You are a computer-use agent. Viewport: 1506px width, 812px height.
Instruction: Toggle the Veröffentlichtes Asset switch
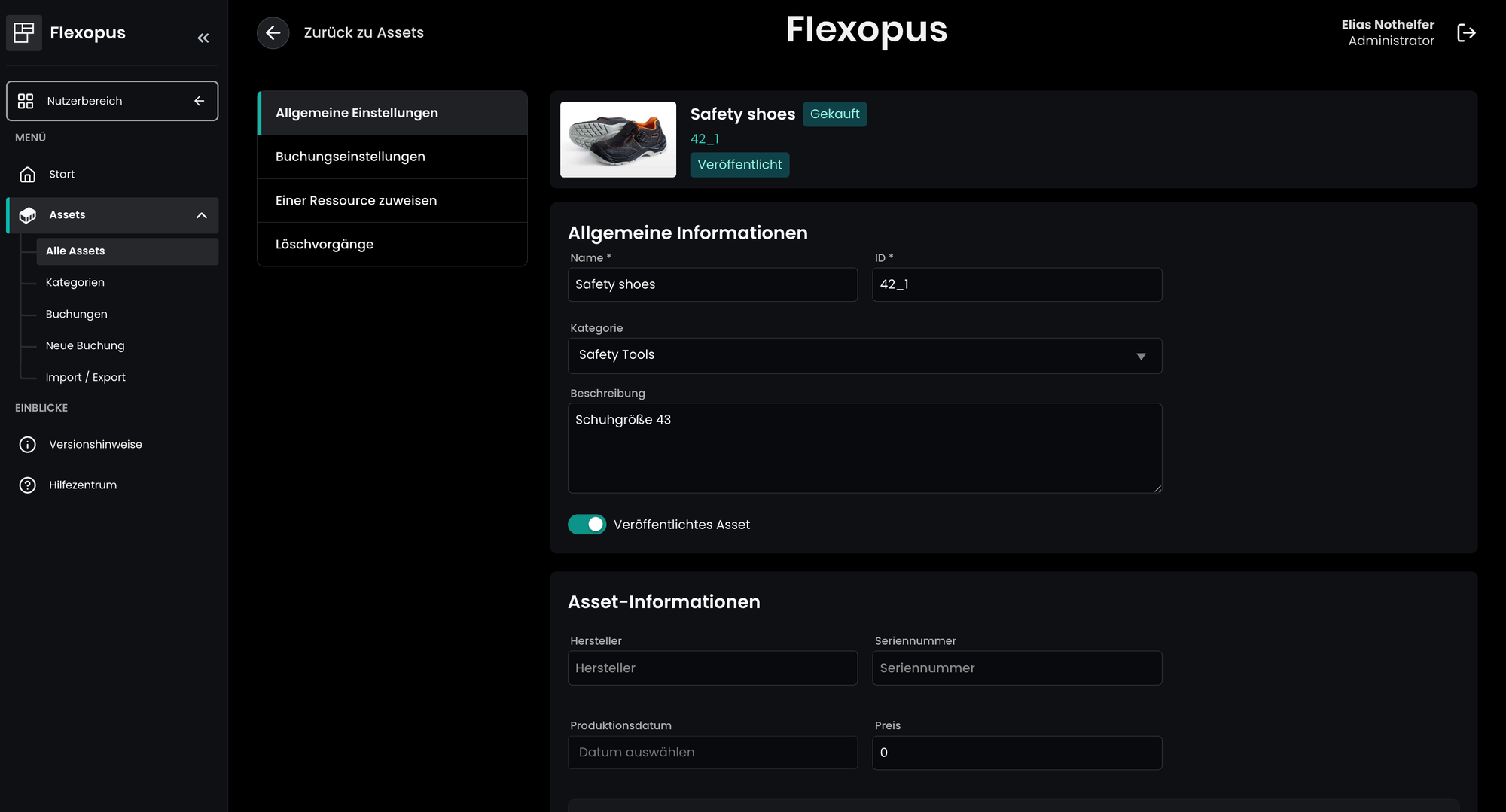pos(587,525)
